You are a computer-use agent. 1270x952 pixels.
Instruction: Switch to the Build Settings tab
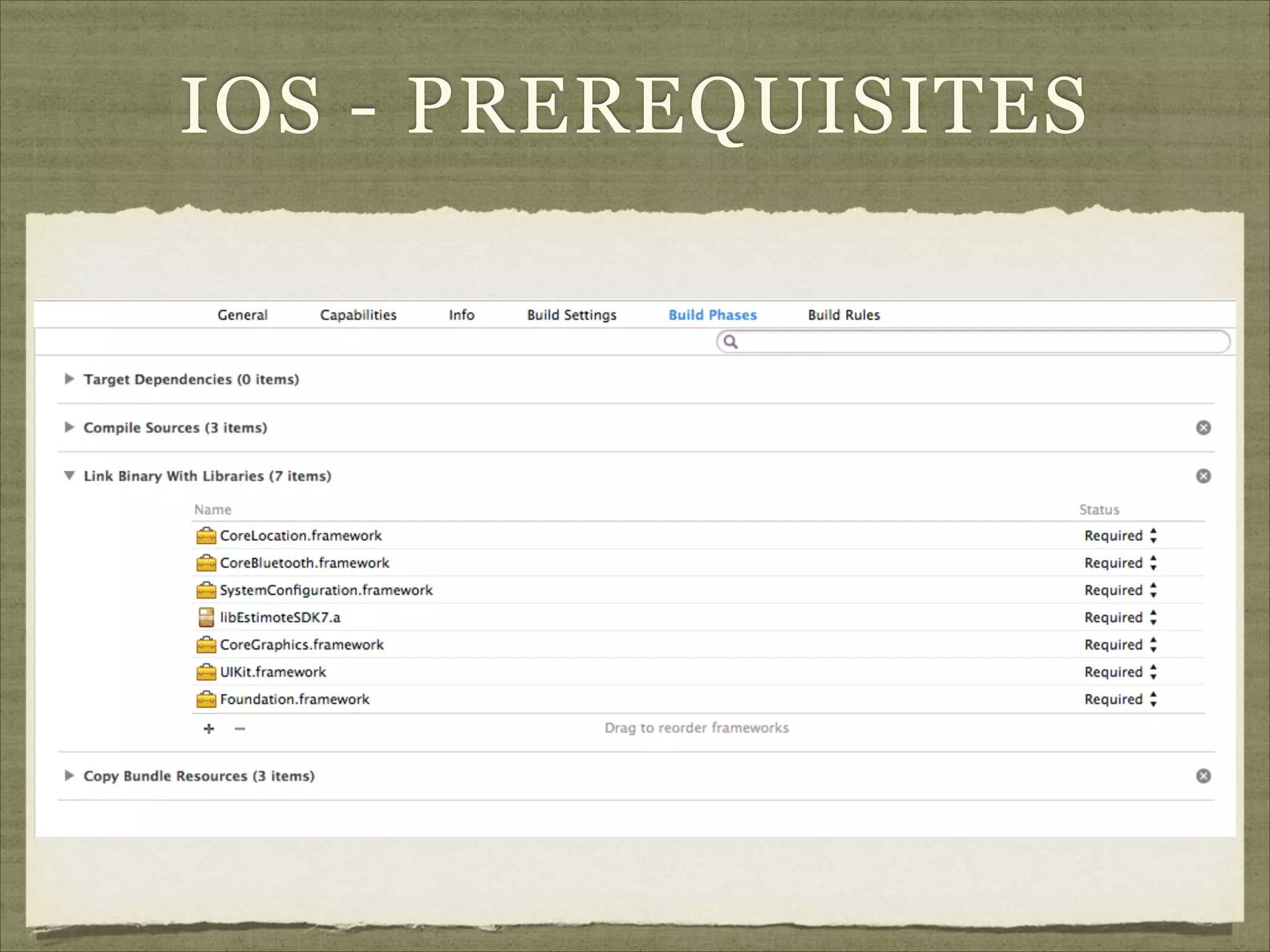pos(572,315)
